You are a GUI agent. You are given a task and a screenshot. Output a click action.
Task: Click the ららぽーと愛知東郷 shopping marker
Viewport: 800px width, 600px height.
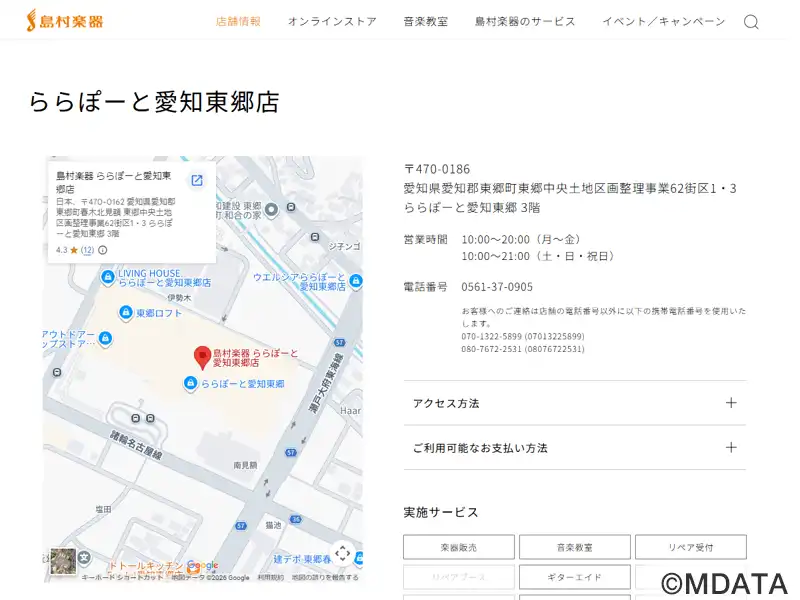tap(190, 383)
